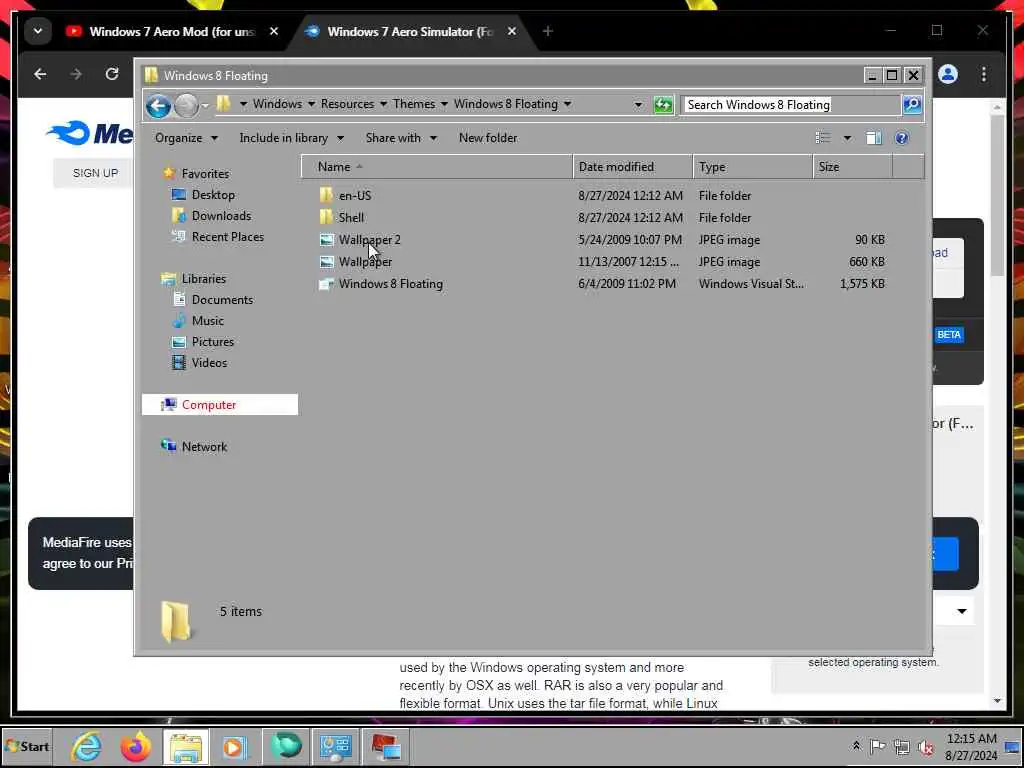Open Include in library menu

point(291,138)
